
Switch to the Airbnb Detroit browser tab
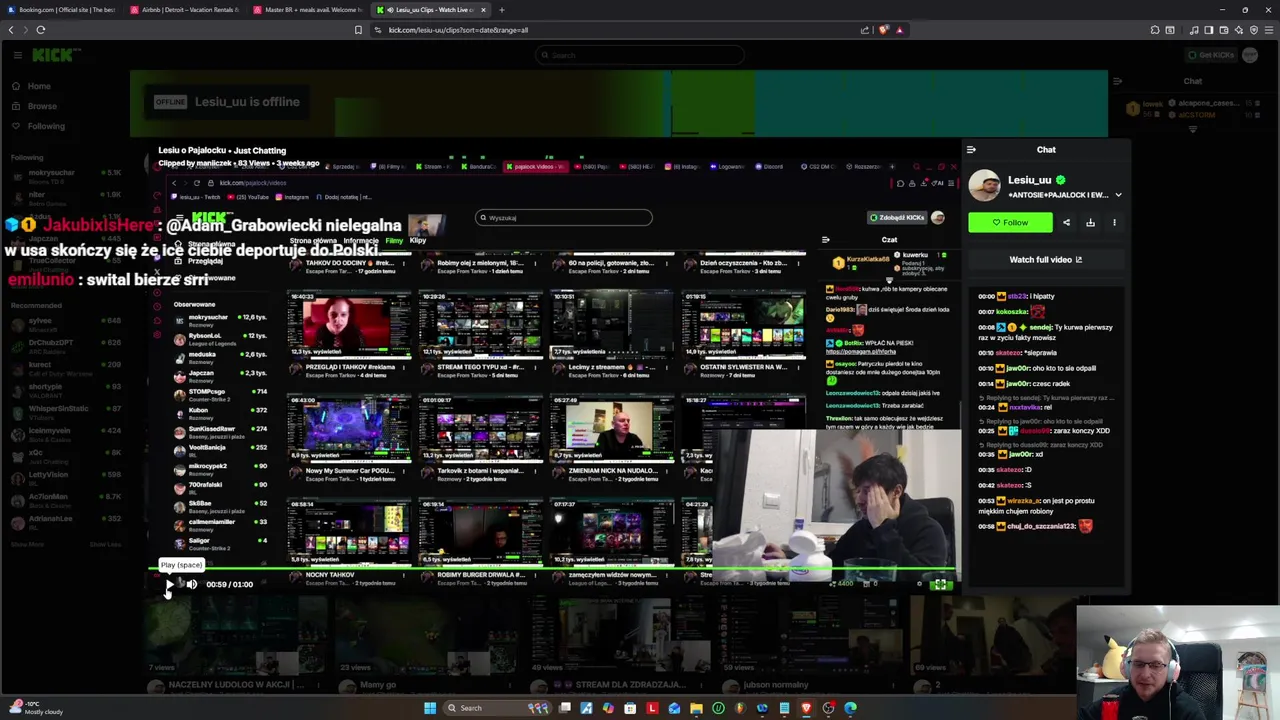185,10
